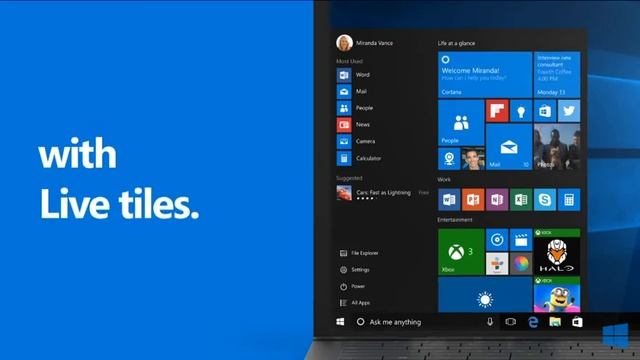Open News in the Most Used list

[x=353, y=124]
